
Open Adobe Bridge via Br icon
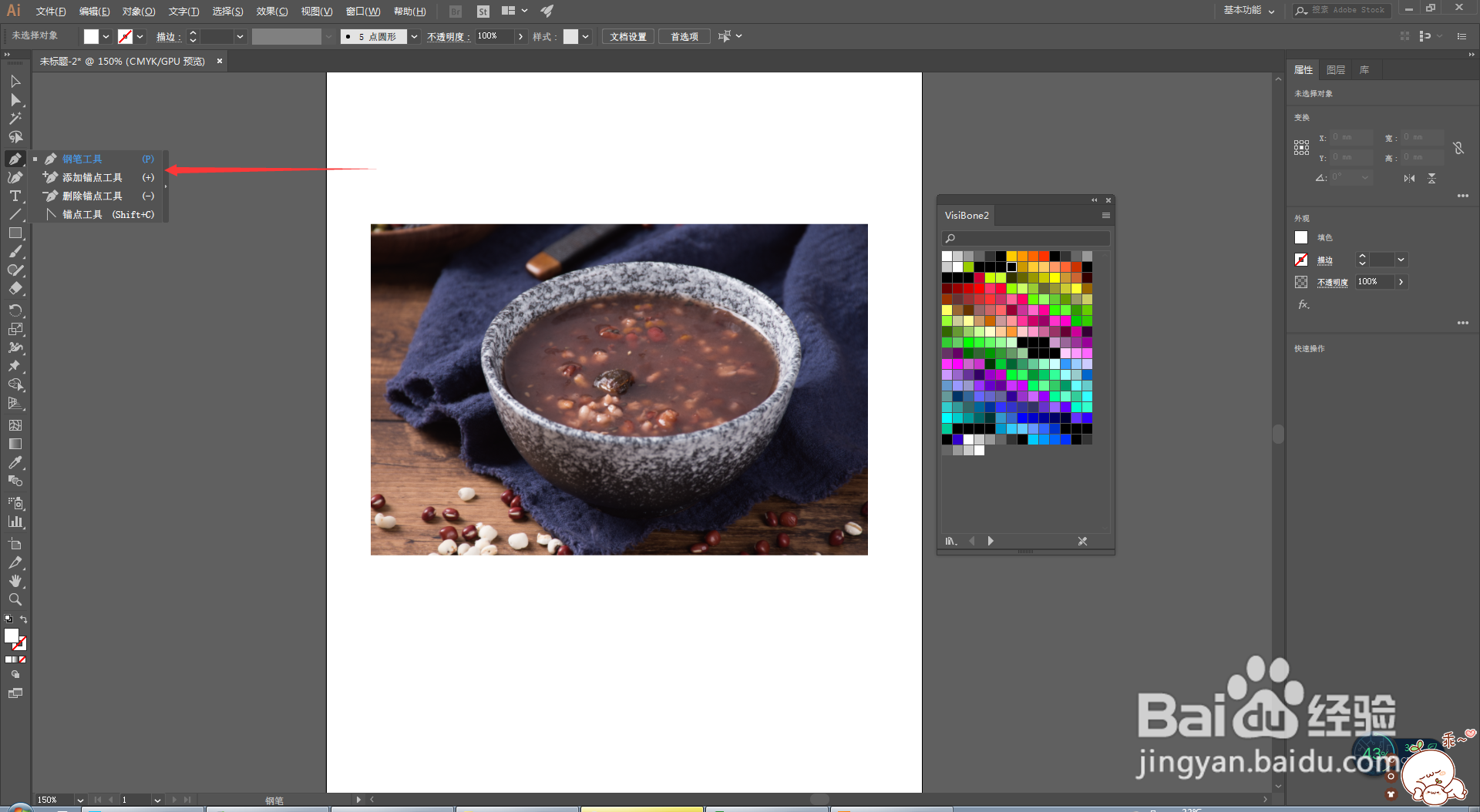coord(456,12)
